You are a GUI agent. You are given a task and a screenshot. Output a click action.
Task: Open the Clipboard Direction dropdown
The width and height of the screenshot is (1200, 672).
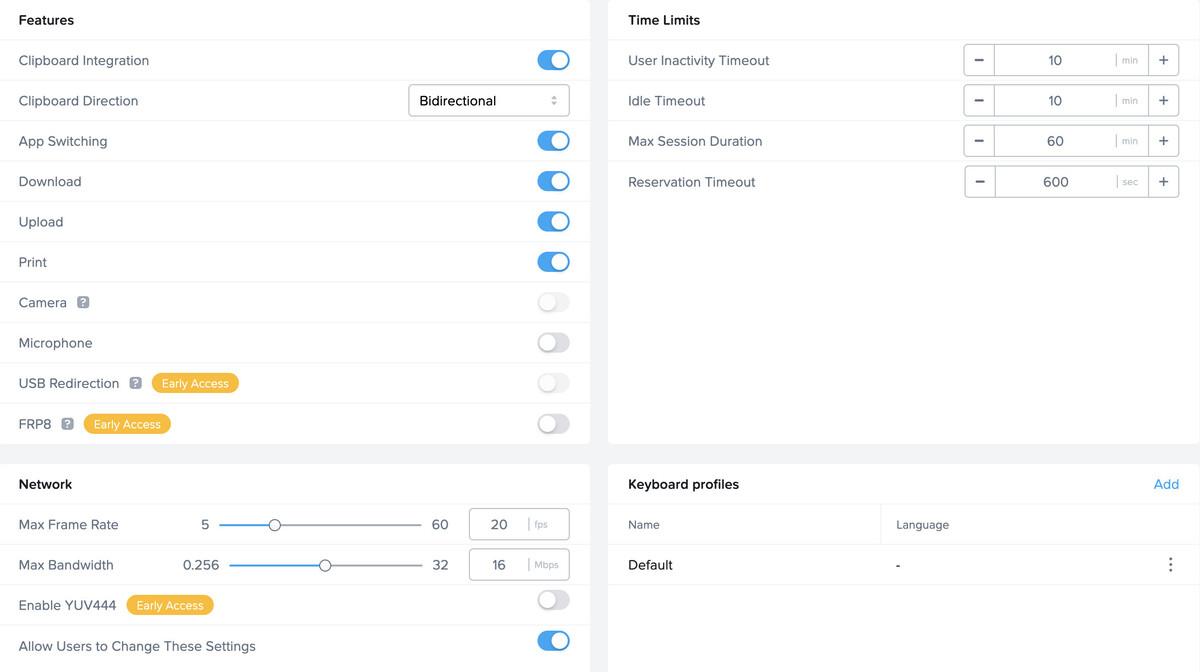[489, 101]
